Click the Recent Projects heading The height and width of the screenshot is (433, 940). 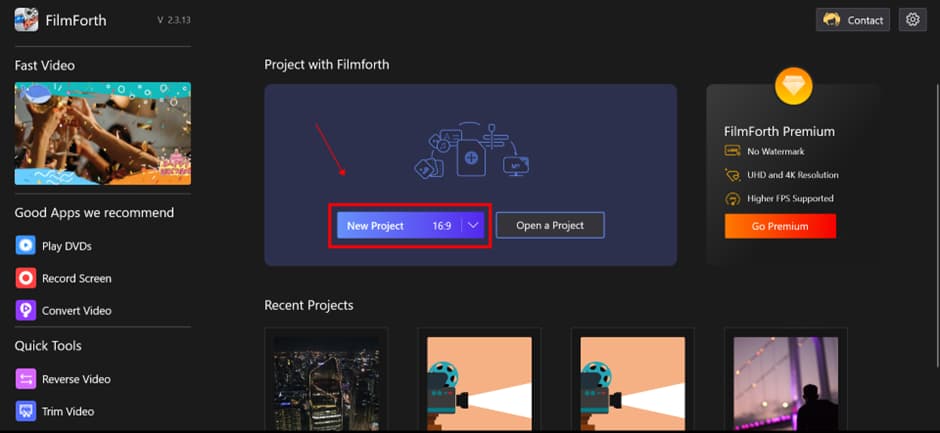309,305
